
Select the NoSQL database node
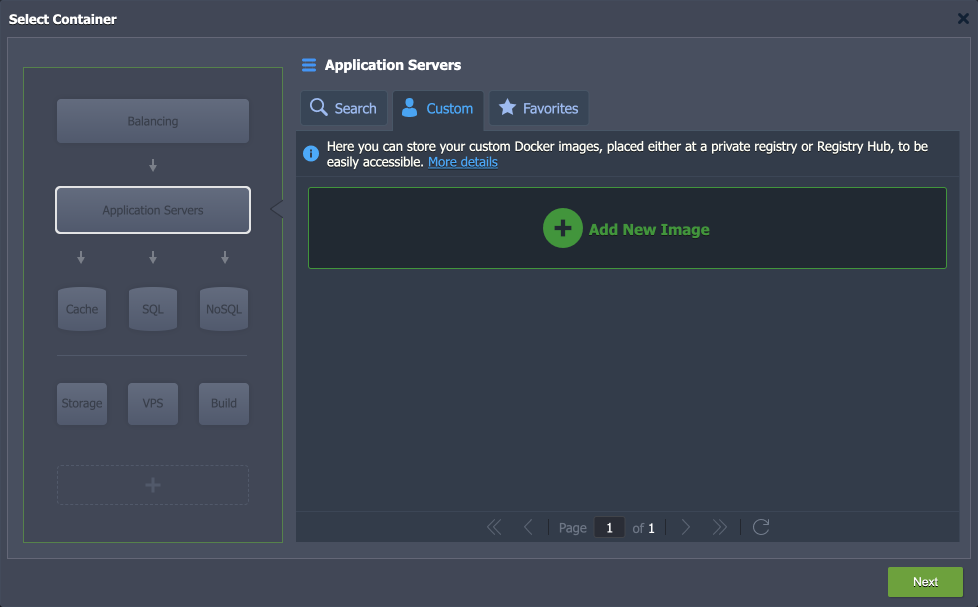click(x=224, y=309)
